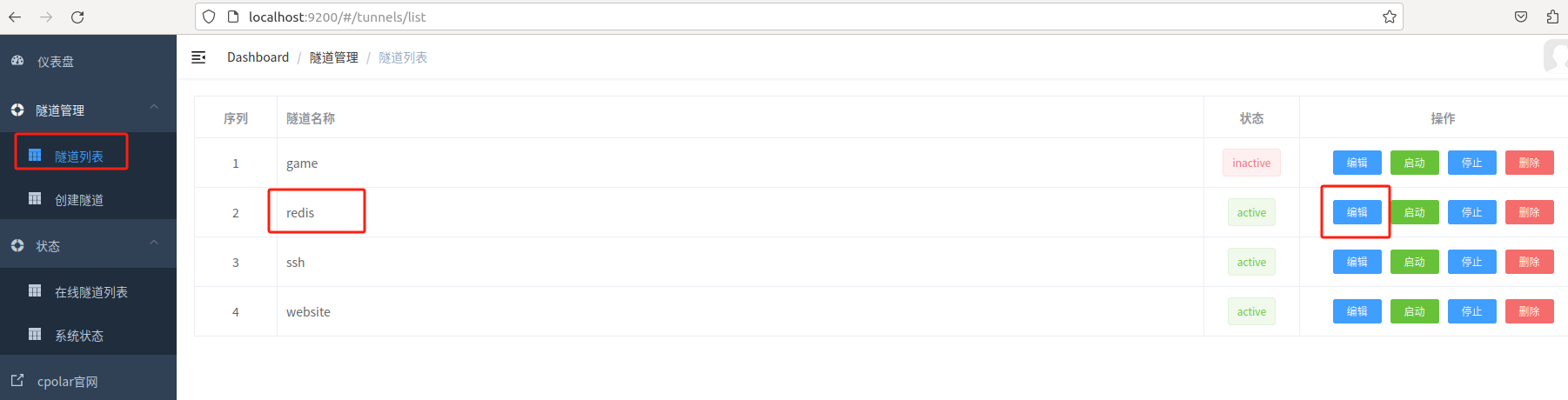Collapse the 状态 sidebar section
This screenshot has width=1568, height=400.
154,243
